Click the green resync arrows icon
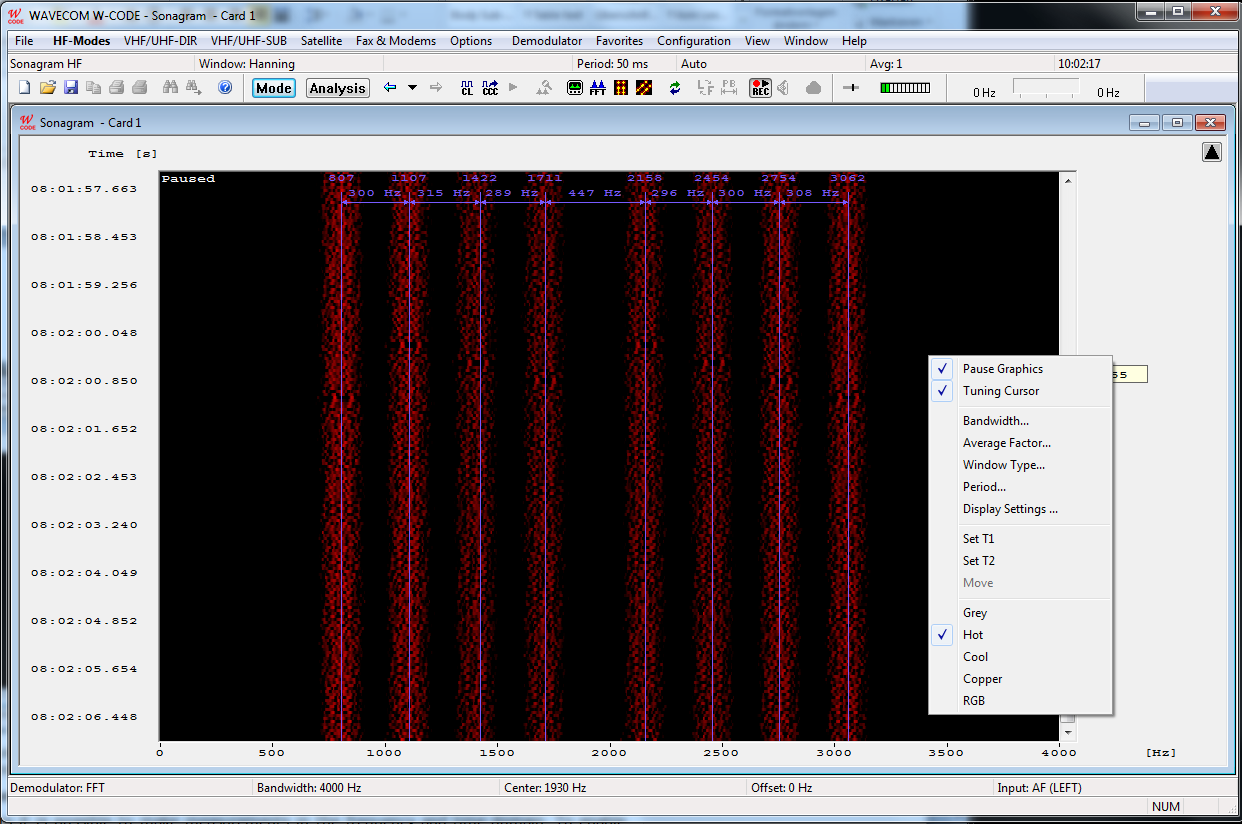 675,88
